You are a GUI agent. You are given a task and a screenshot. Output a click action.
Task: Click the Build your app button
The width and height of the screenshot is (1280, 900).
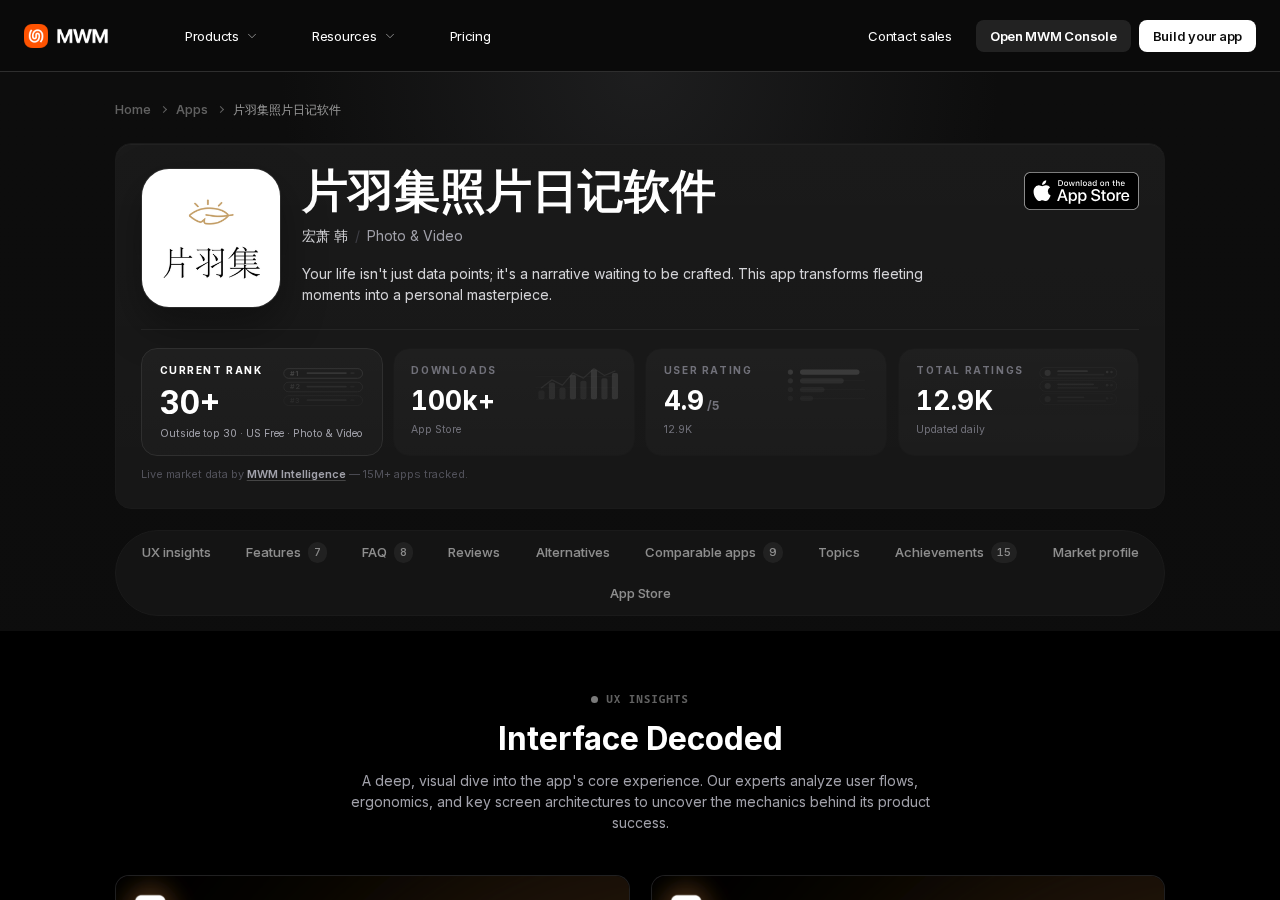point(1197,36)
